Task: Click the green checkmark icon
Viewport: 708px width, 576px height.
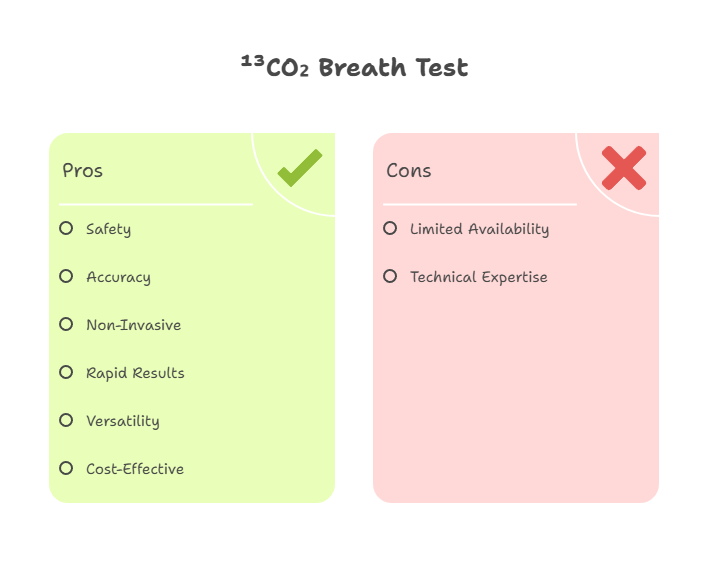Action: click(x=300, y=168)
